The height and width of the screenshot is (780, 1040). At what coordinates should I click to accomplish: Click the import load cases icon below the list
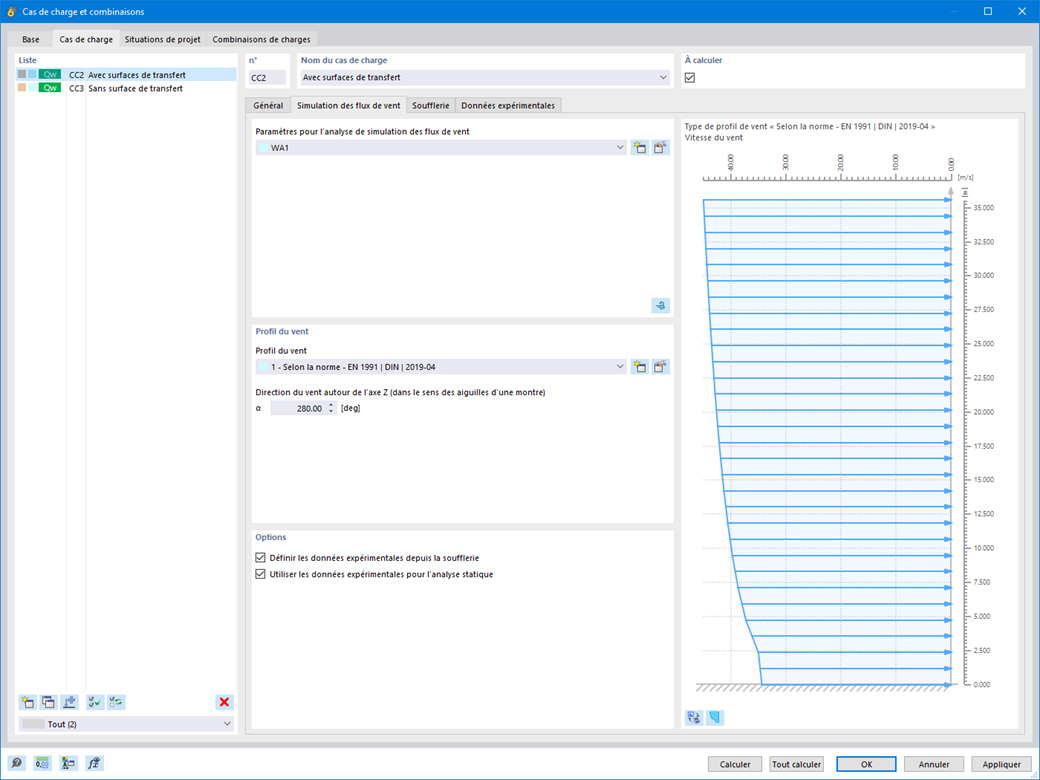point(69,702)
